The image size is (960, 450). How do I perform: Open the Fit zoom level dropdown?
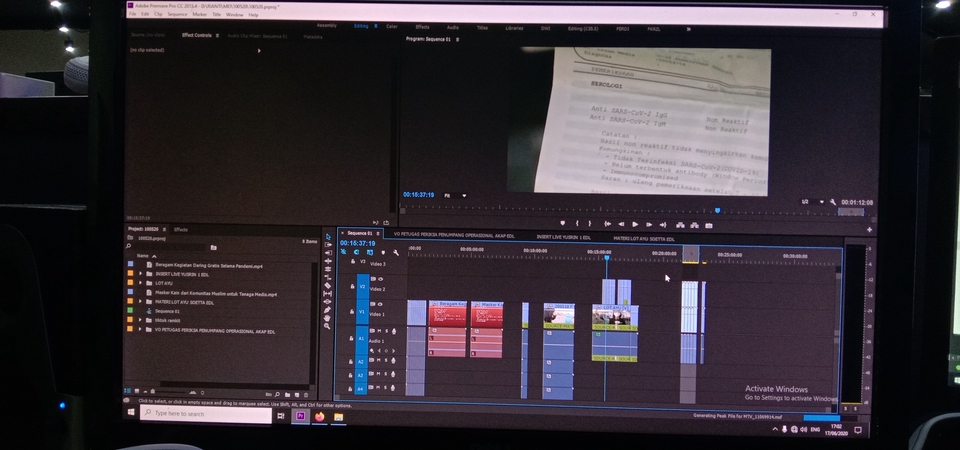[x=456, y=195]
